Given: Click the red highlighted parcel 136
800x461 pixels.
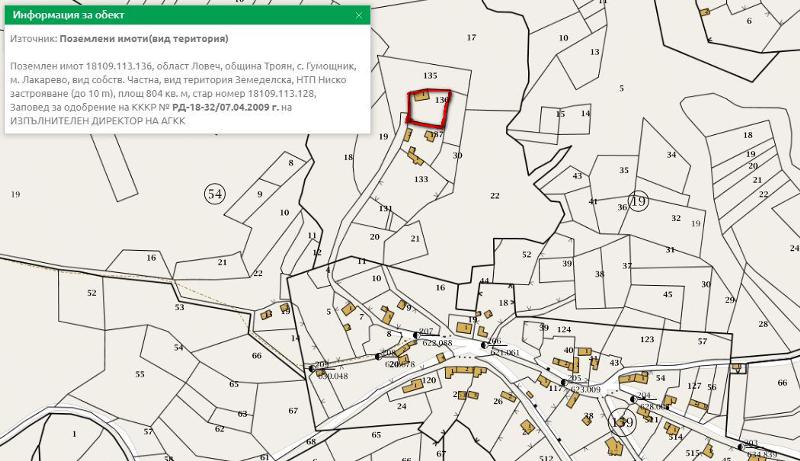Looking at the screenshot, I should tap(430, 112).
